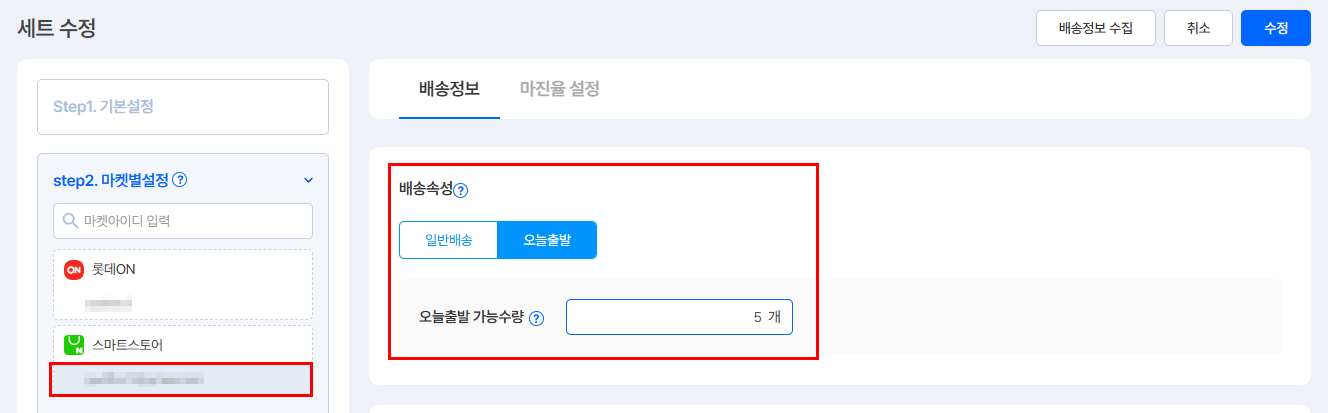The width and height of the screenshot is (1328, 413).
Task: Select the 일반배송 shipping option
Action: tap(448, 240)
